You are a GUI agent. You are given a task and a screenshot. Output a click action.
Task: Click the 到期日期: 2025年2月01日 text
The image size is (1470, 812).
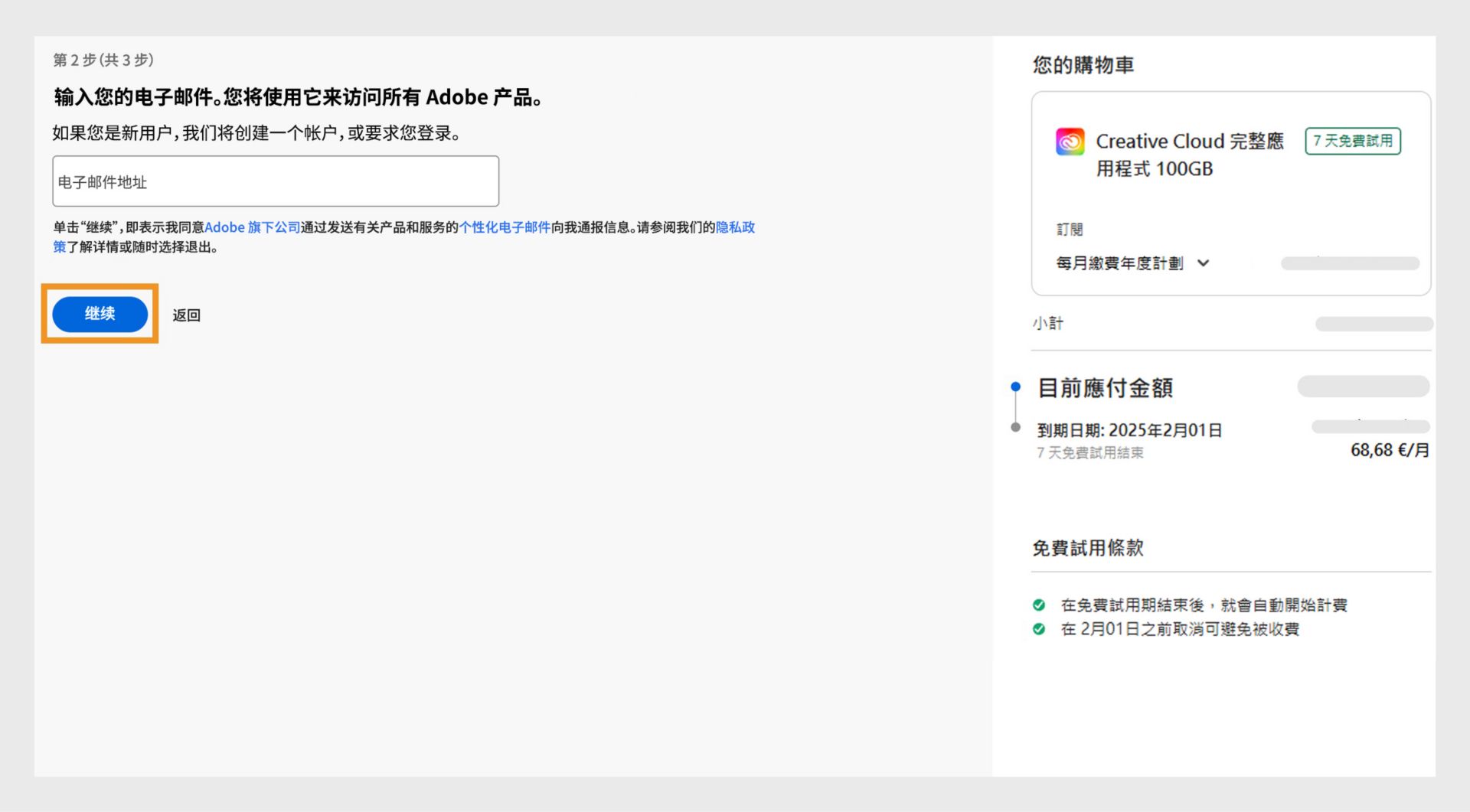click(1129, 430)
